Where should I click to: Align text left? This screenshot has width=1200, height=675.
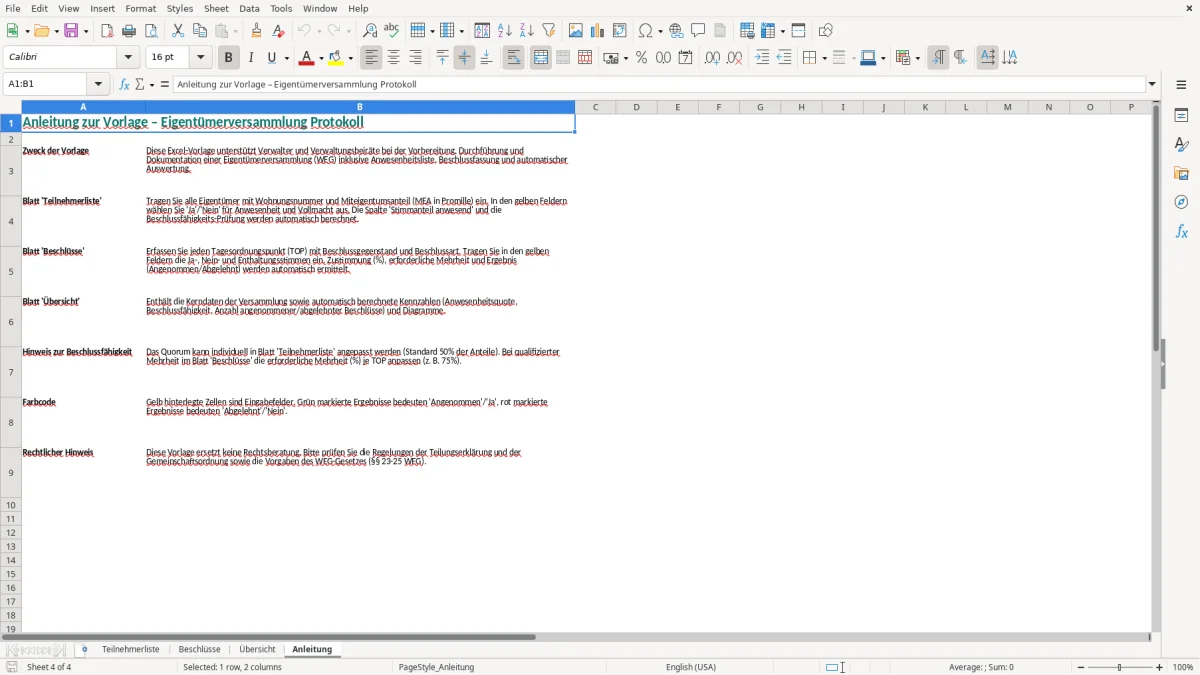[x=371, y=58]
